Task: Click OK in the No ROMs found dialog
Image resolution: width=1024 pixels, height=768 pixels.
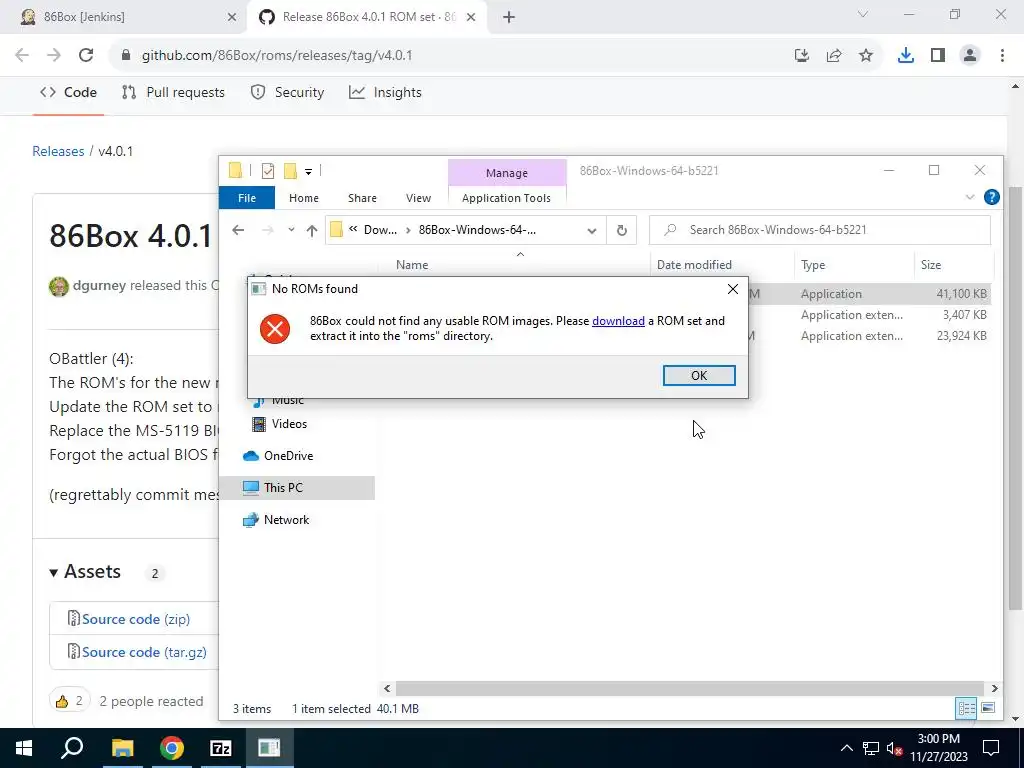Action: 699,376
